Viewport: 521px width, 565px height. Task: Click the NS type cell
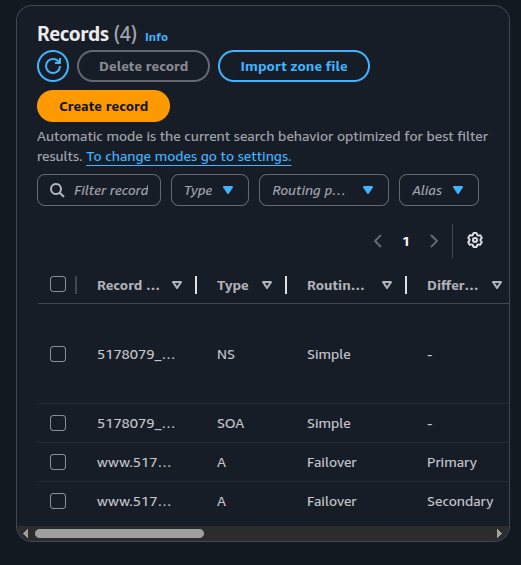[x=226, y=355]
